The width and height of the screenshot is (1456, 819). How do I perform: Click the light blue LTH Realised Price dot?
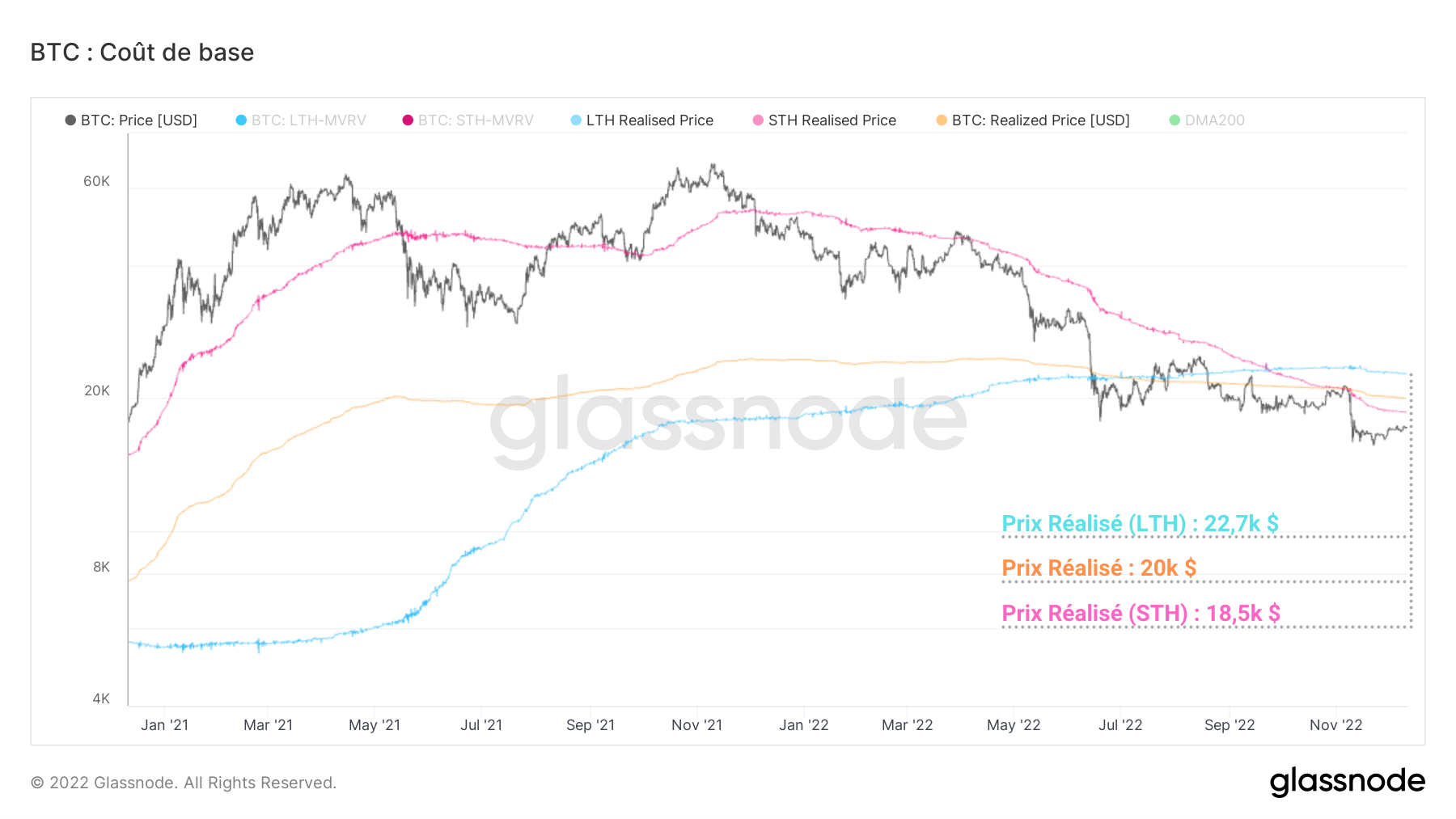[x=576, y=120]
